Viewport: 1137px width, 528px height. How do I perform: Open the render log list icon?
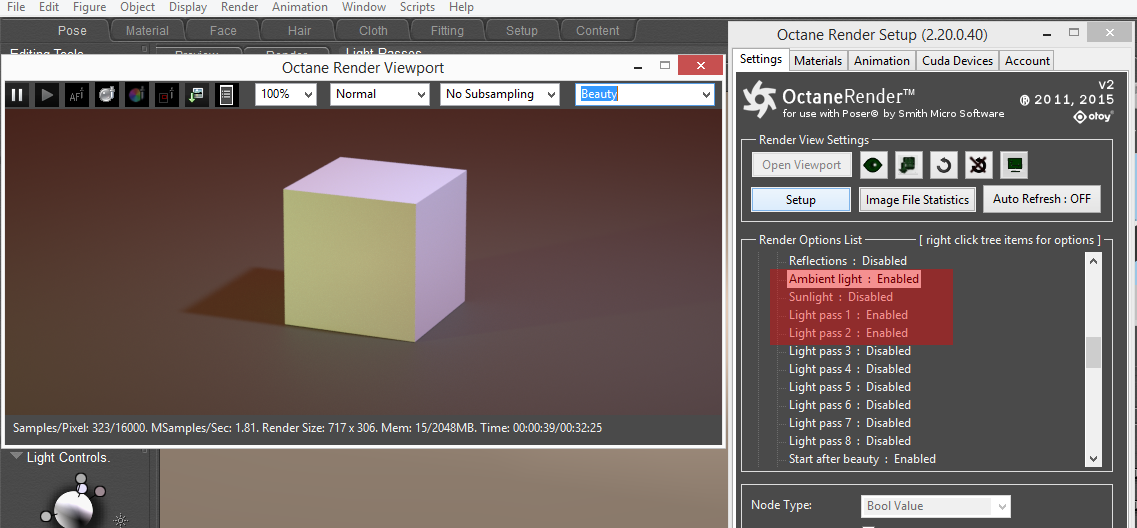click(x=226, y=94)
